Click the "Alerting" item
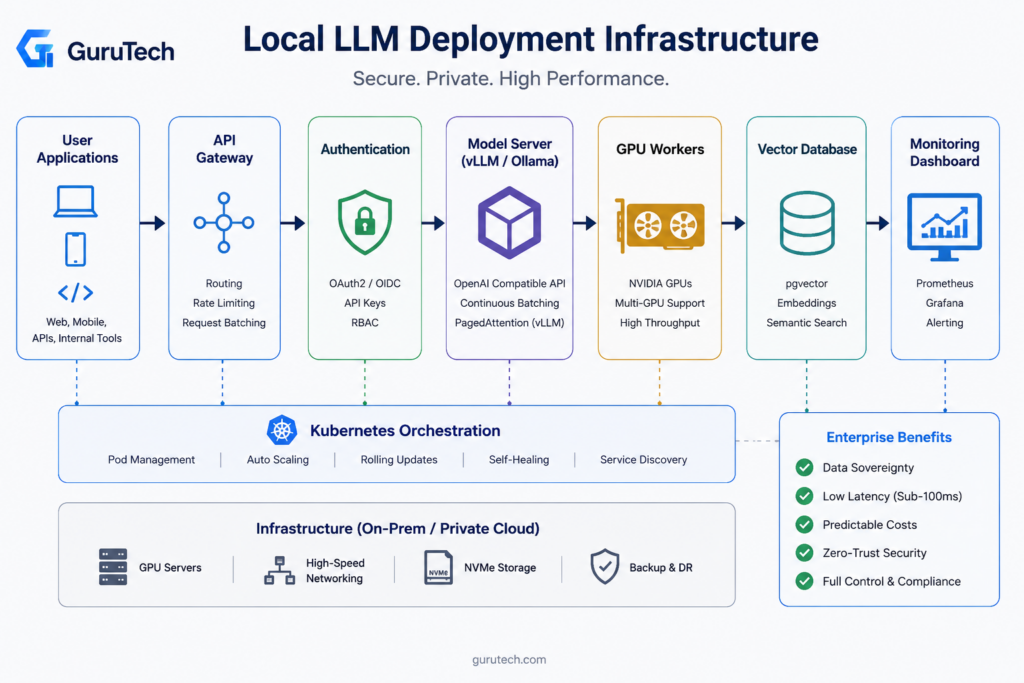 944,323
